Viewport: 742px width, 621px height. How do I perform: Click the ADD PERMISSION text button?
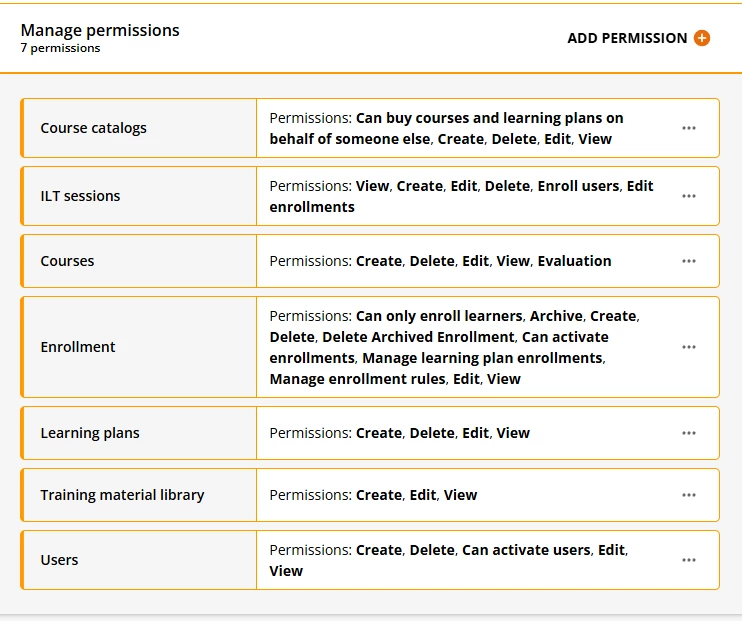(x=627, y=38)
